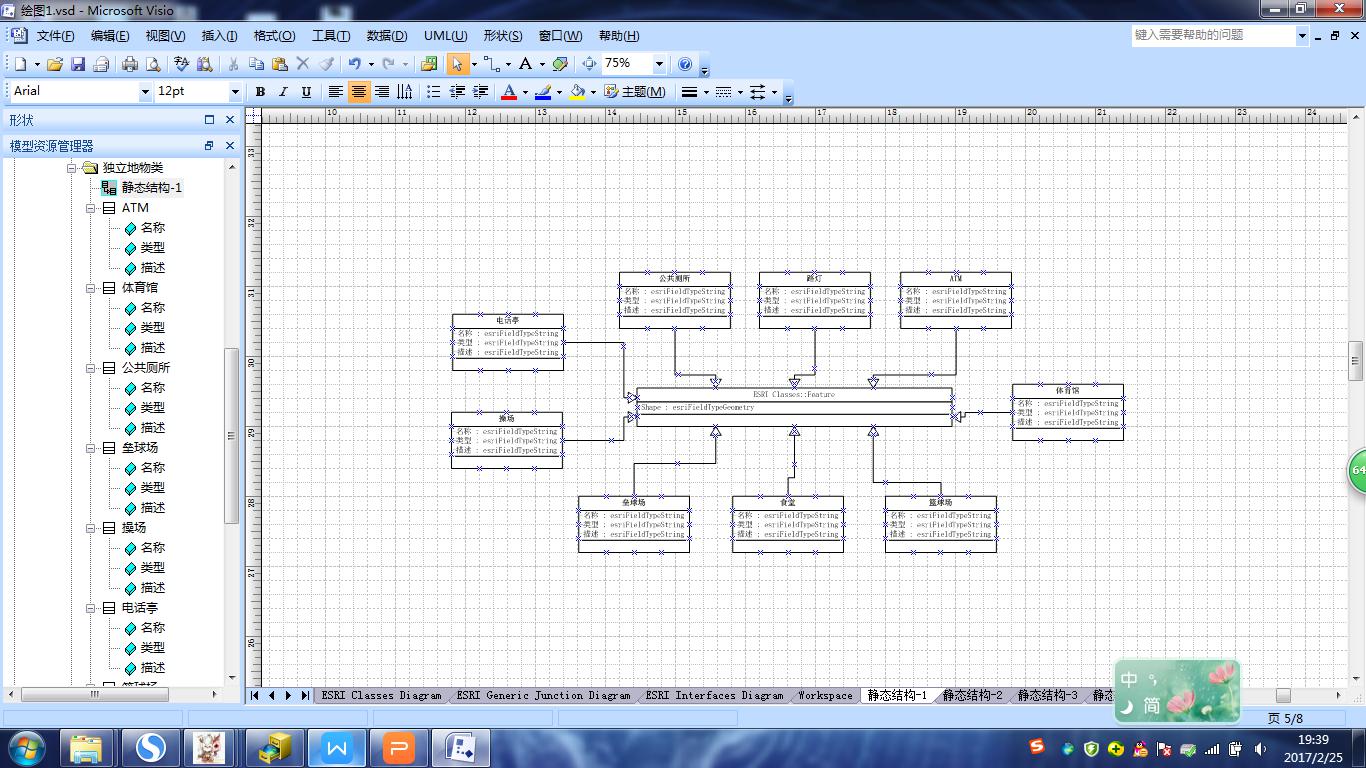The image size is (1366, 768).
Task: Click the Format Painter brush icon
Action: (x=326, y=64)
